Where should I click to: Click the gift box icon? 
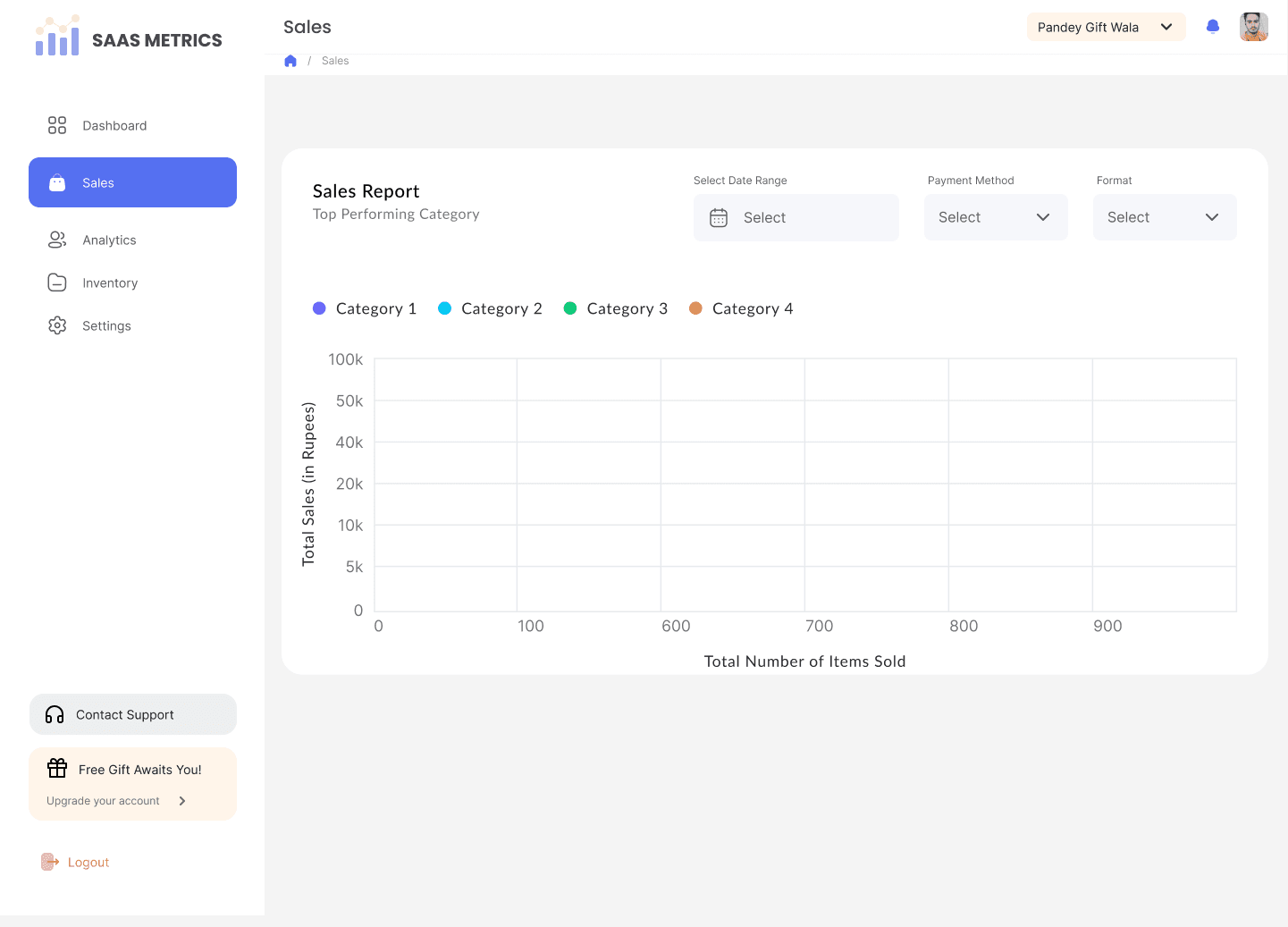[x=57, y=768]
